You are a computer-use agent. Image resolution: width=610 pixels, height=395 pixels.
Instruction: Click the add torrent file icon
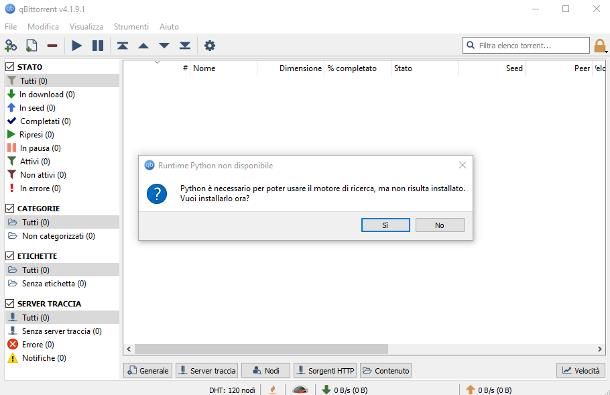pyautogui.click(x=32, y=46)
